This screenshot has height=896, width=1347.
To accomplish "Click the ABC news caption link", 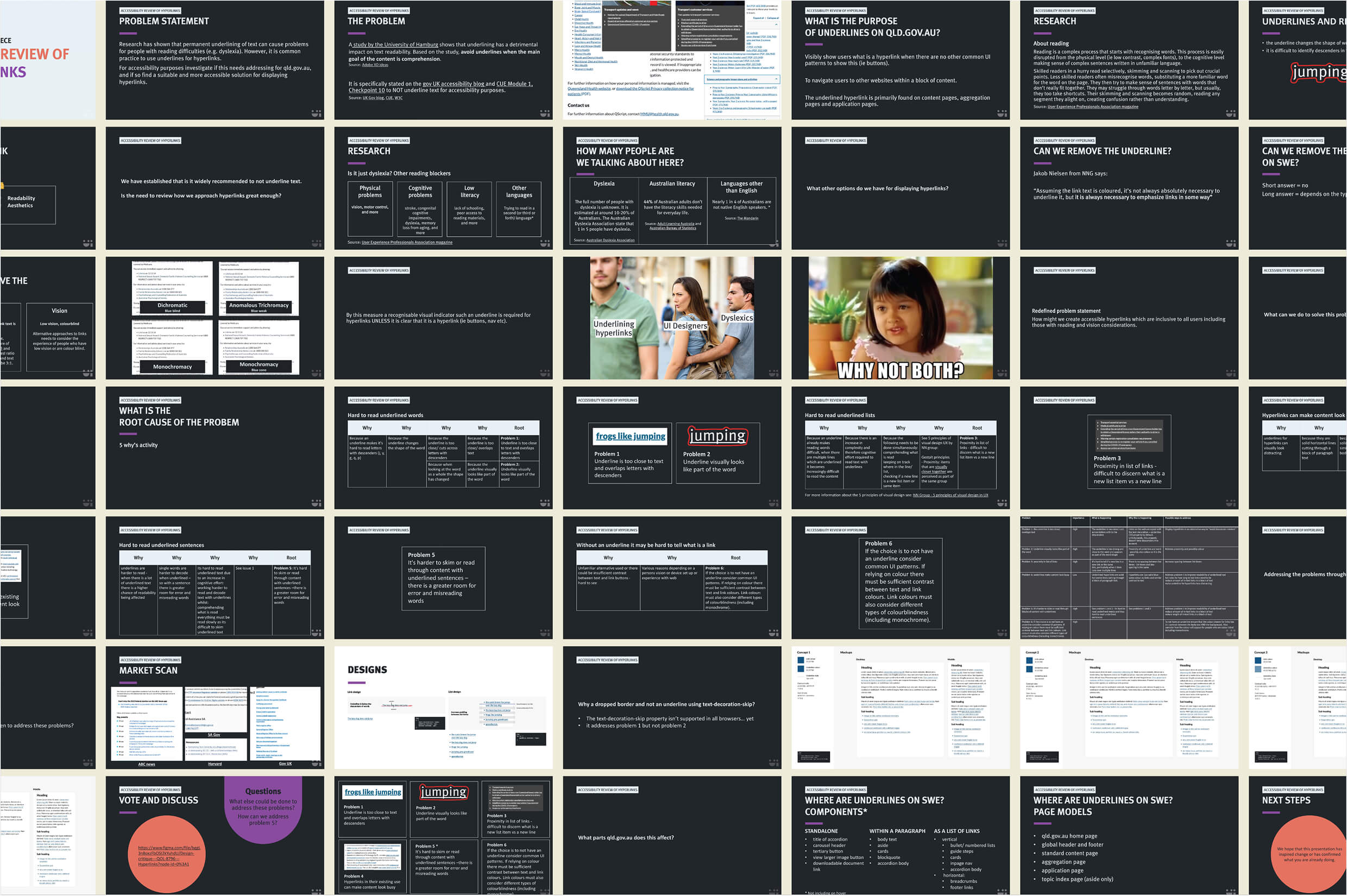I will (146, 764).
